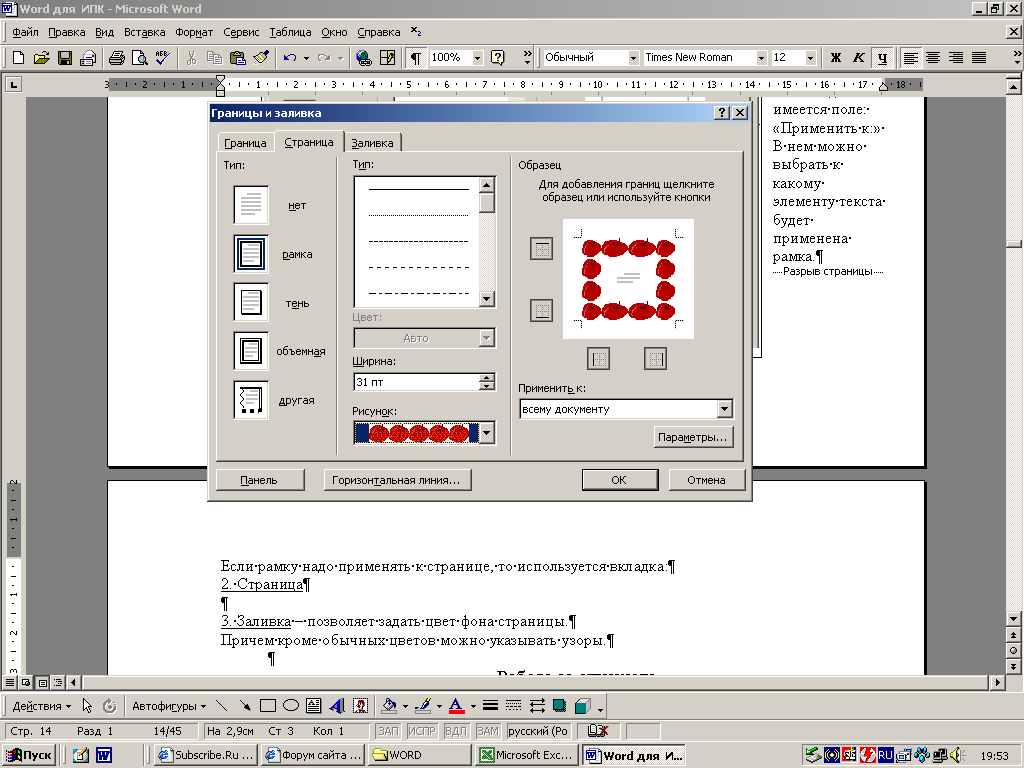The height and width of the screenshot is (768, 1024).
Task: Toggle Bold Ж formatting
Action: pos(836,58)
